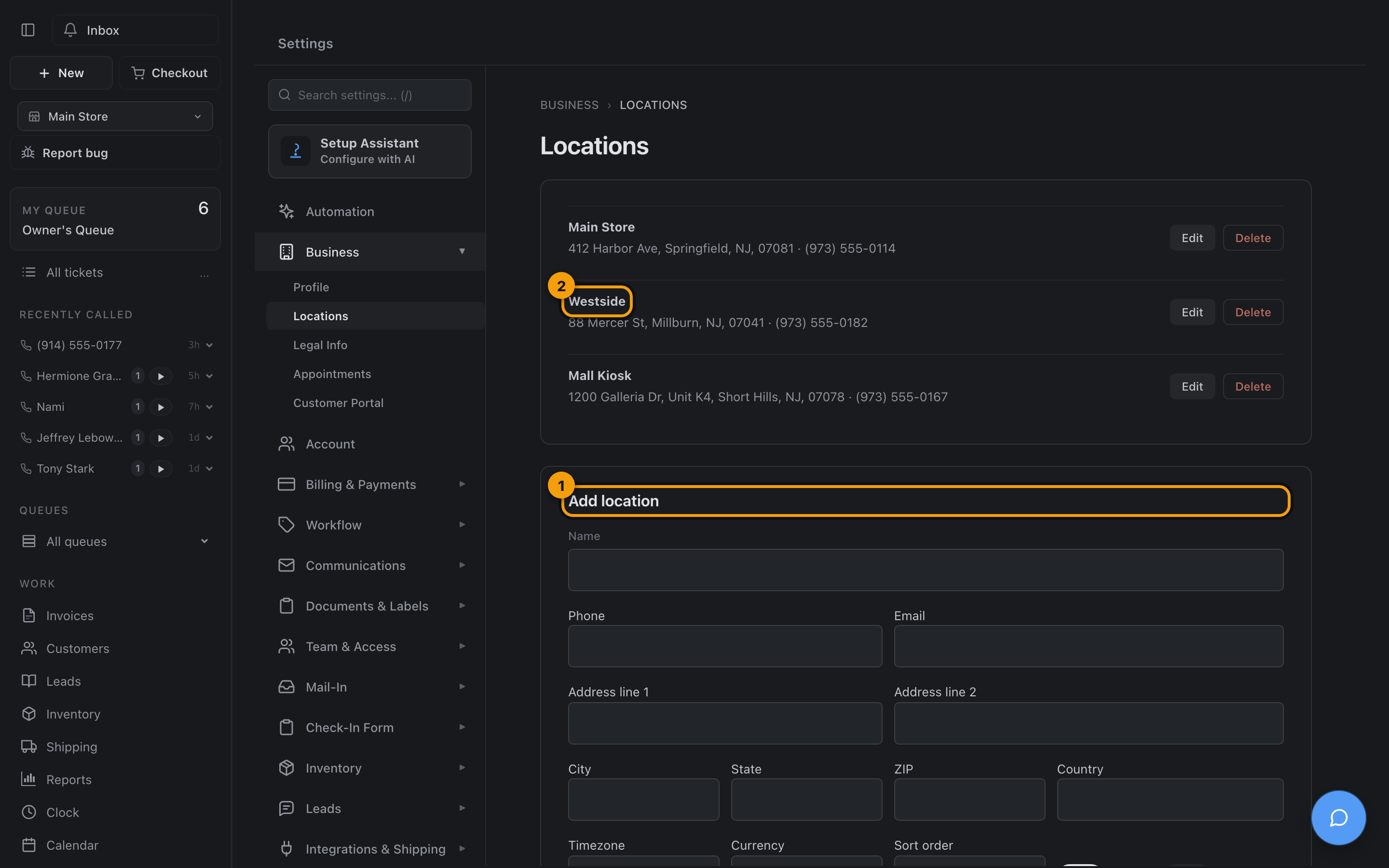Delete the Main Store location
This screenshot has width=1389, height=868.
point(1253,238)
